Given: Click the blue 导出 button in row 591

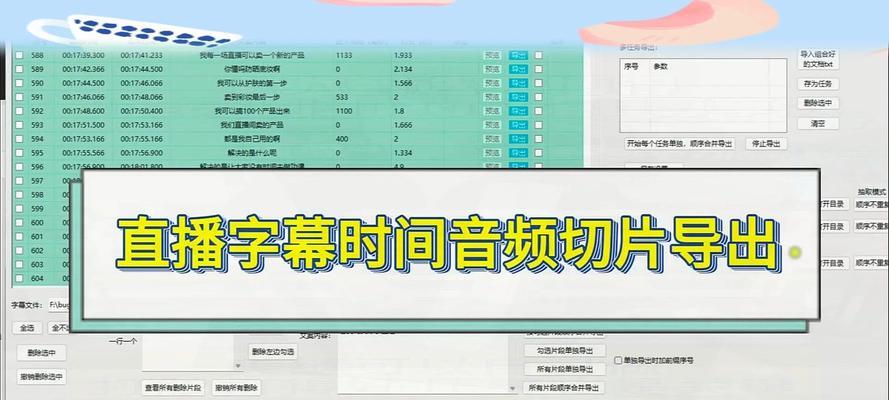Looking at the screenshot, I should point(518,97).
